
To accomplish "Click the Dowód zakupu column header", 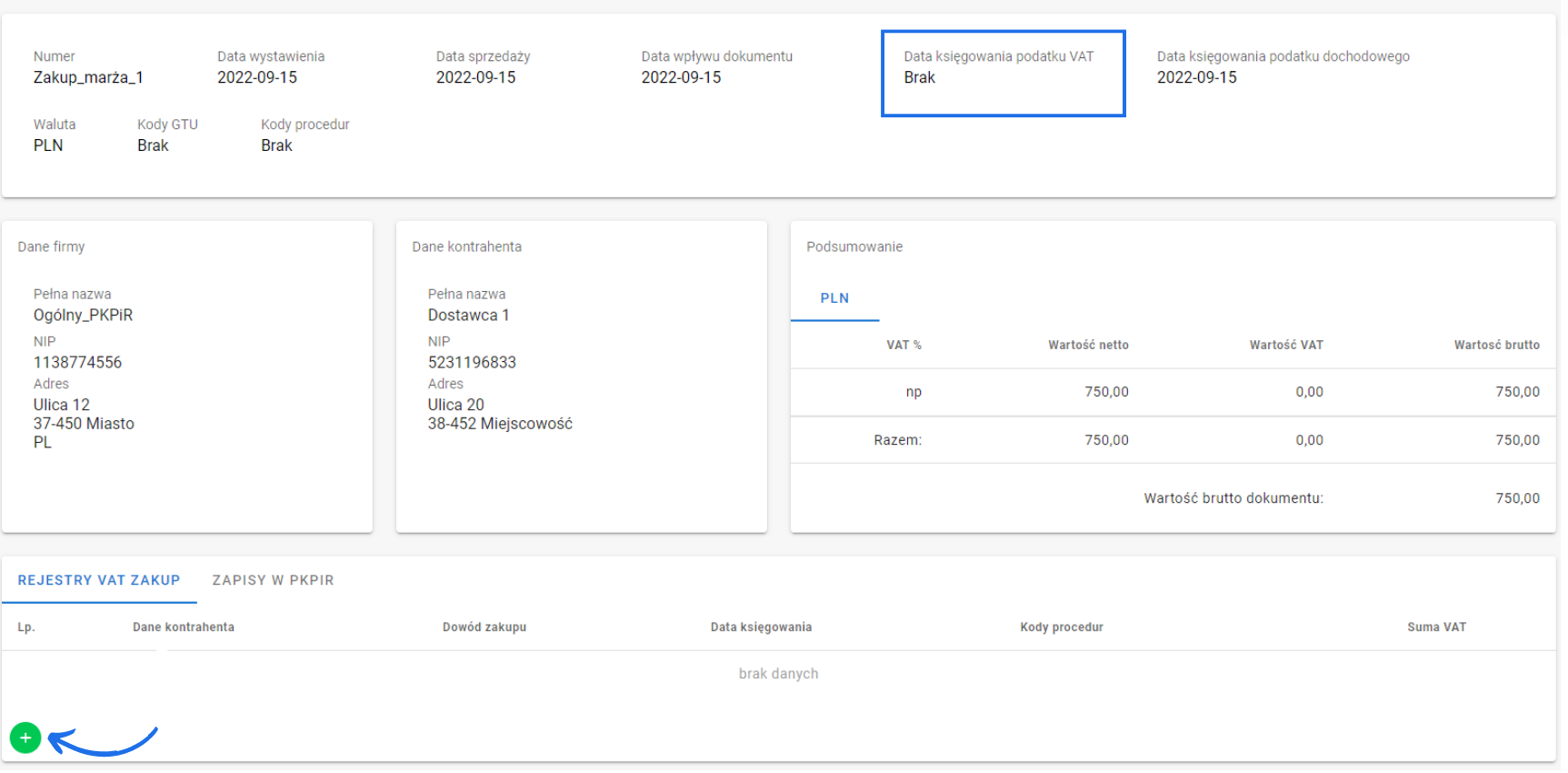I will coord(484,628).
